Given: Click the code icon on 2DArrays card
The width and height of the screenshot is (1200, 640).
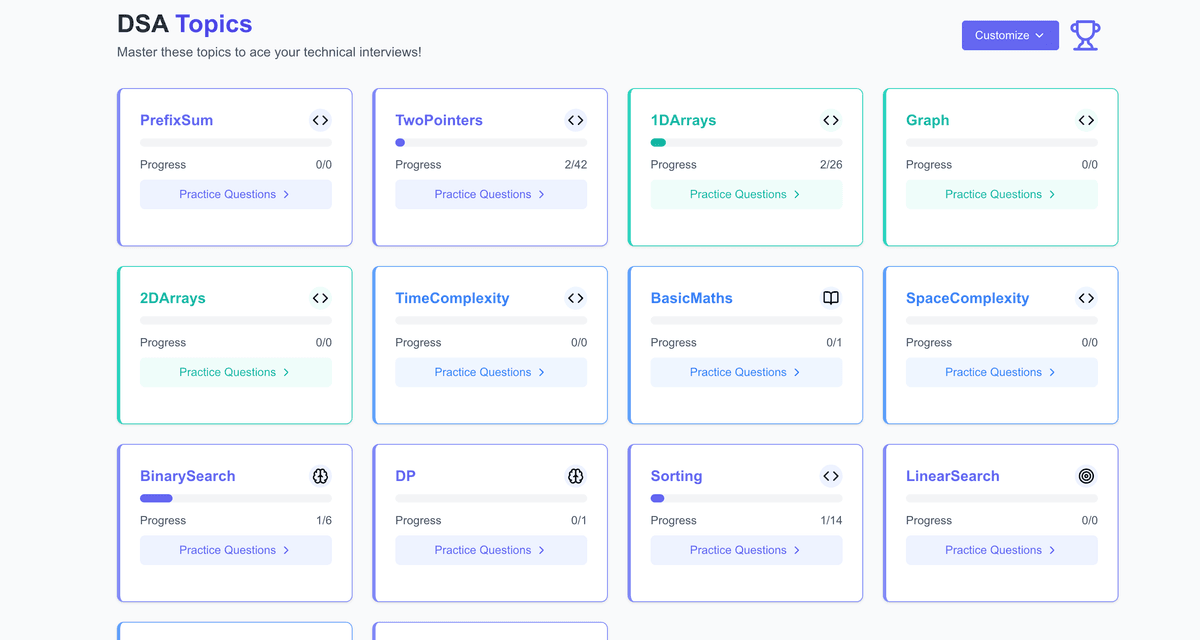Looking at the screenshot, I should click(x=320, y=298).
